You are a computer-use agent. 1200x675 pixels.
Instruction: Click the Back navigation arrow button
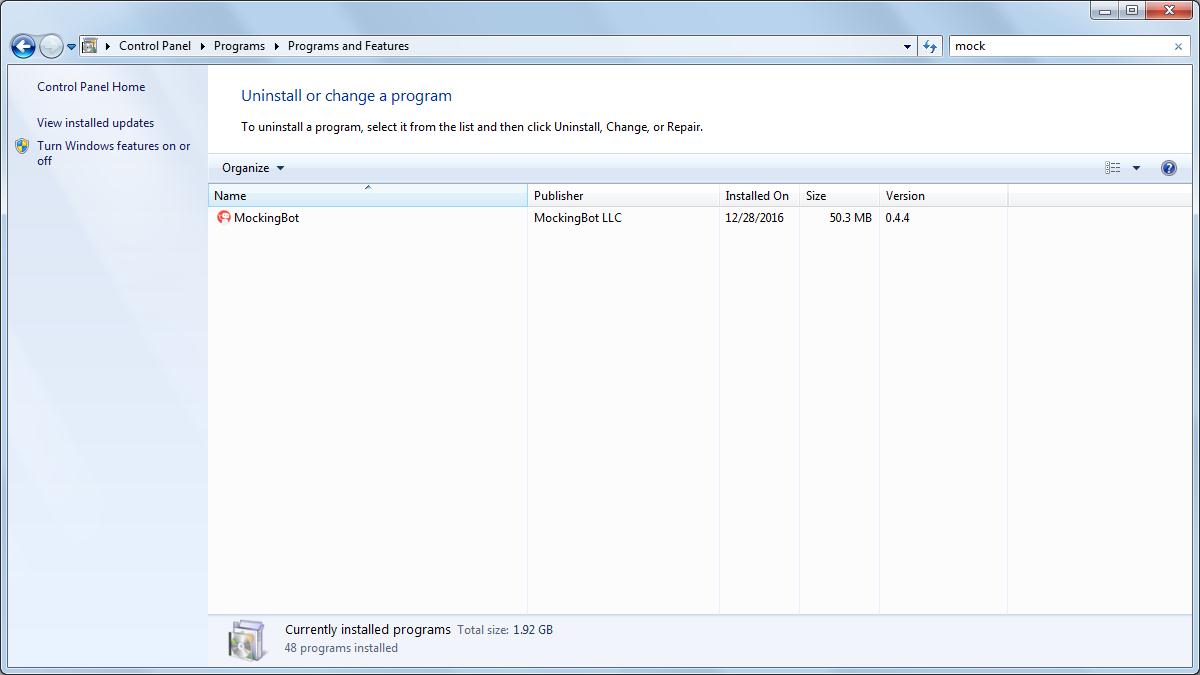pyautogui.click(x=23, y=46)
